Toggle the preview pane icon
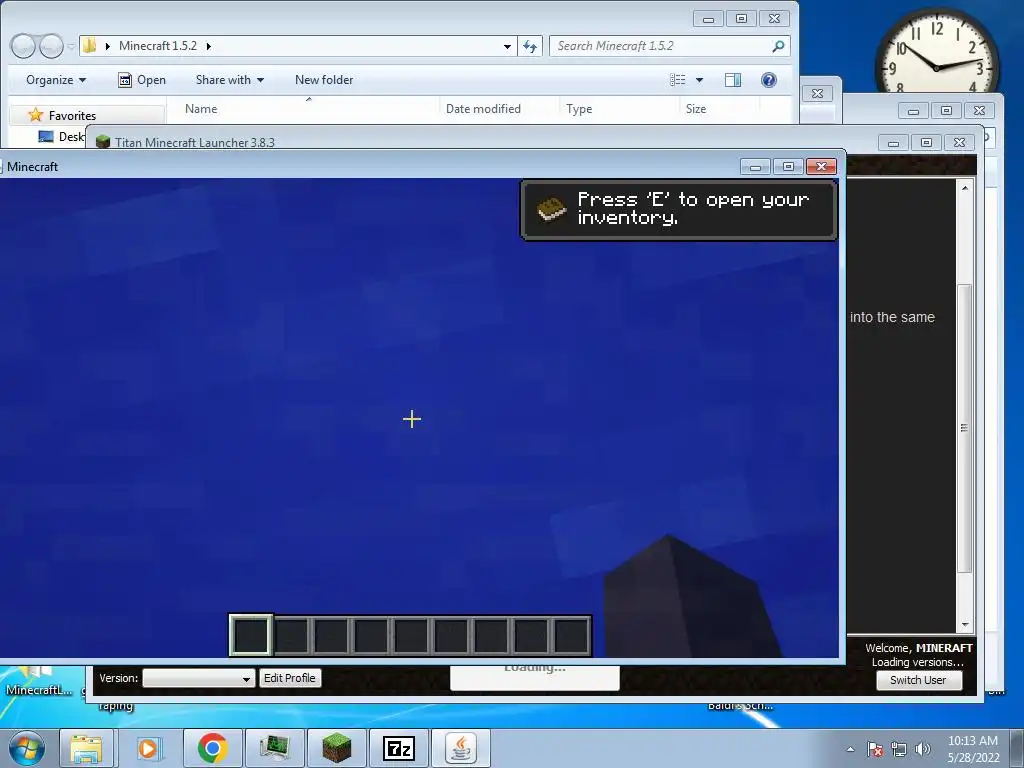 tap(733, 80)
